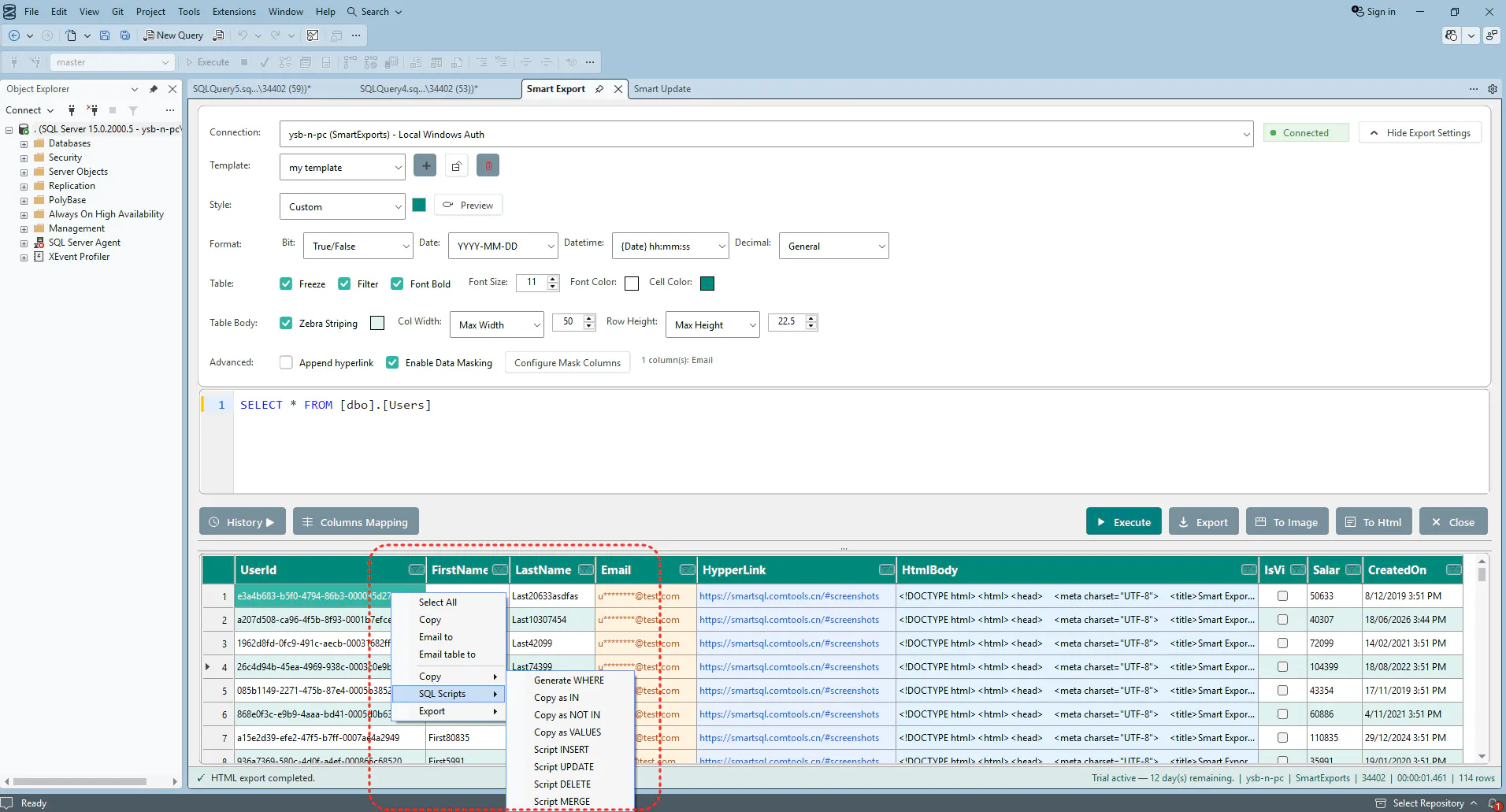This screenshot has height=812, width=1506.
Task: Pin the Object Explorer panel
Action: (154, 89)
